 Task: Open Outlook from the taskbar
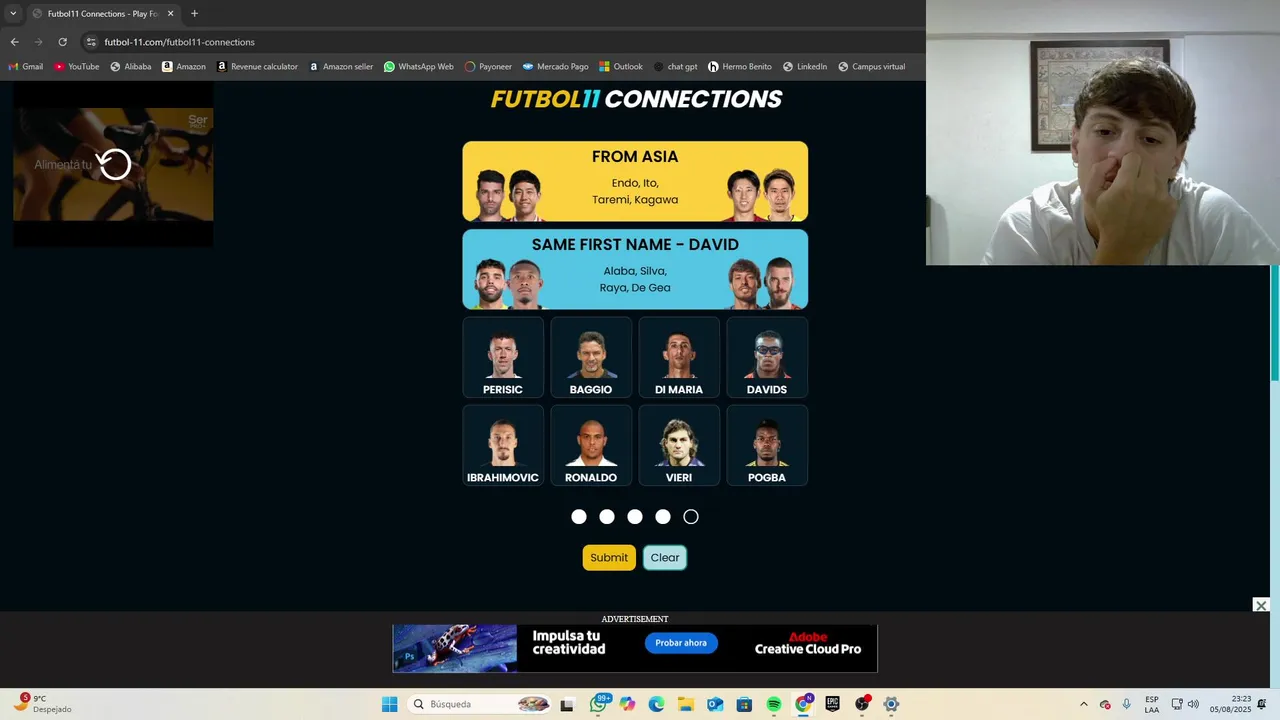point(715,704)
